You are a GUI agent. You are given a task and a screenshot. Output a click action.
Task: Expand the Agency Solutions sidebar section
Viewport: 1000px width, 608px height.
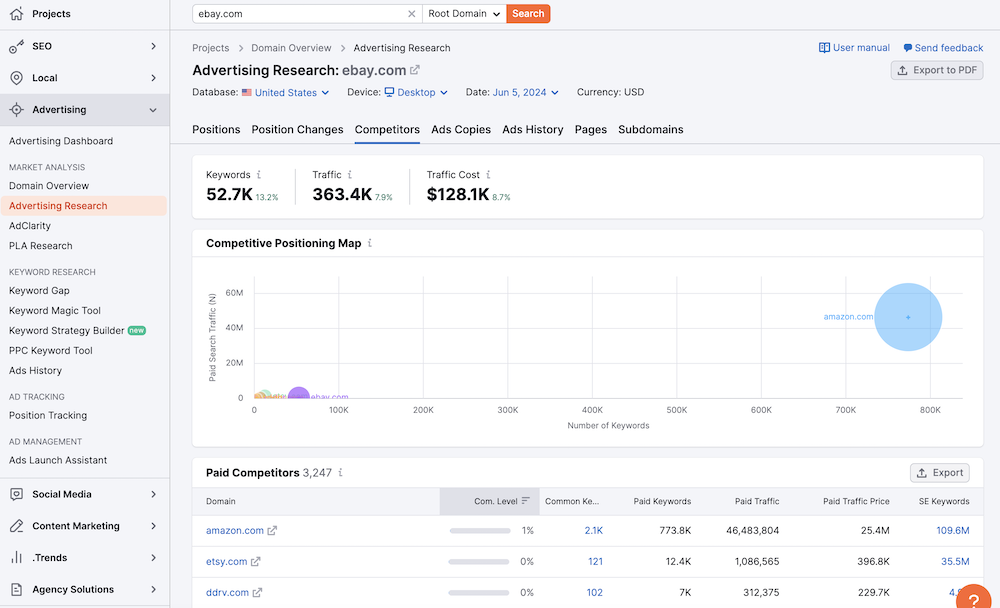click(153, 589)
